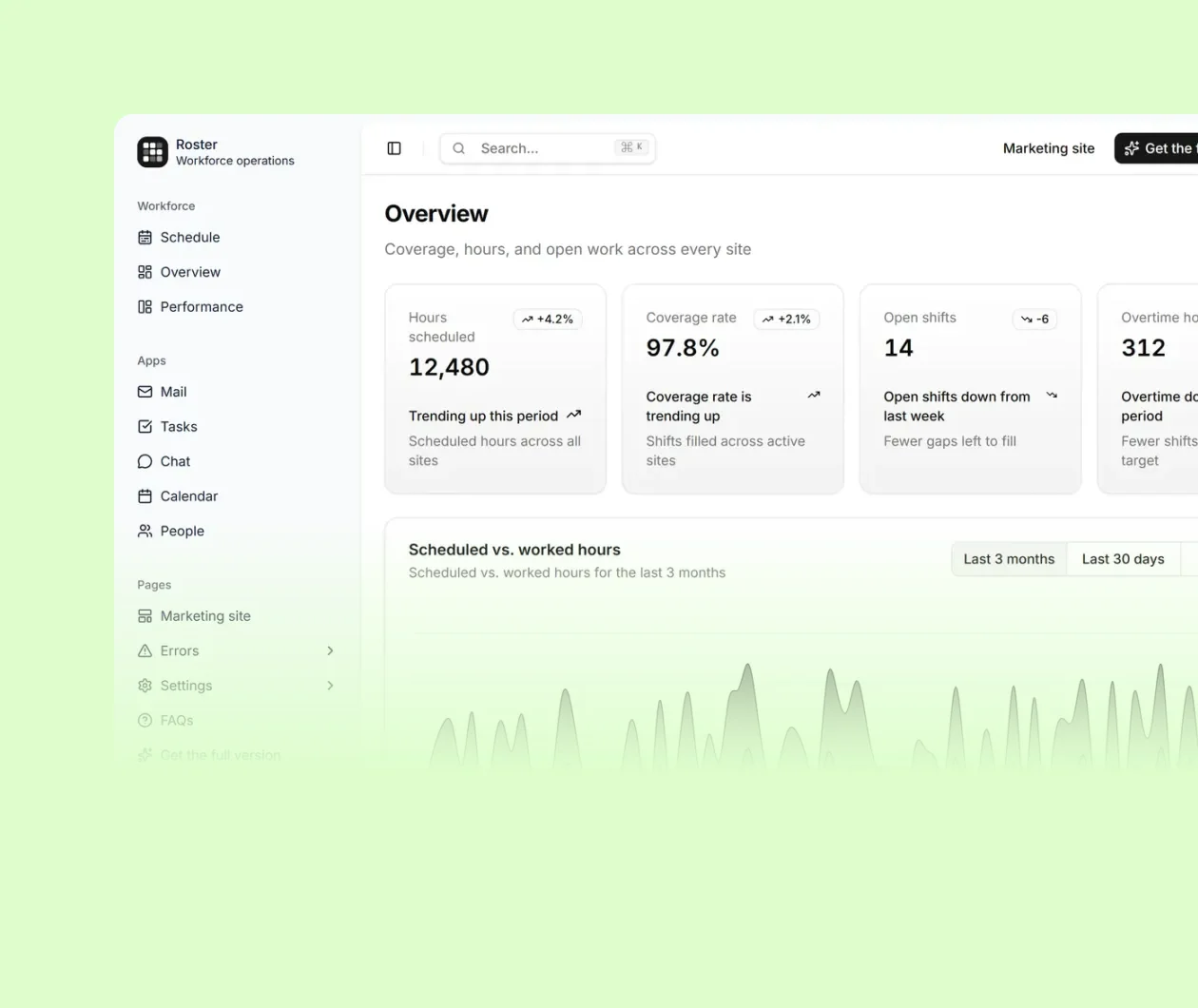
Task: Click the +2.1% badge on Coverage rate
Action: (786, 320)
